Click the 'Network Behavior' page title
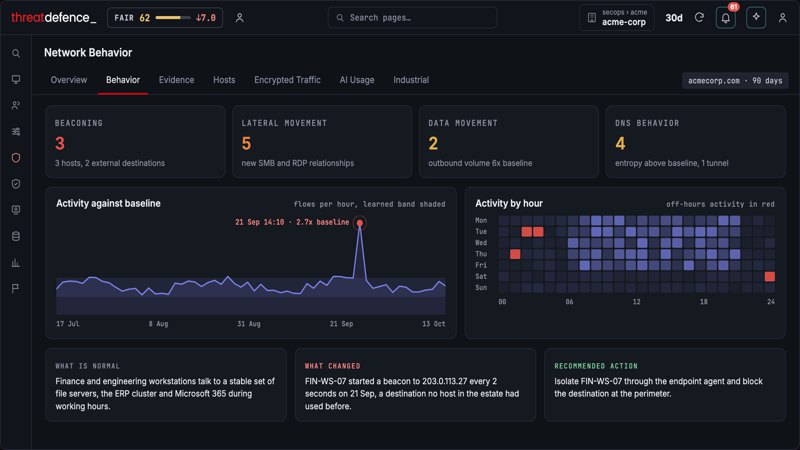Image resolution: width=800 pixels, height=450 pixels. pos(88,53)
